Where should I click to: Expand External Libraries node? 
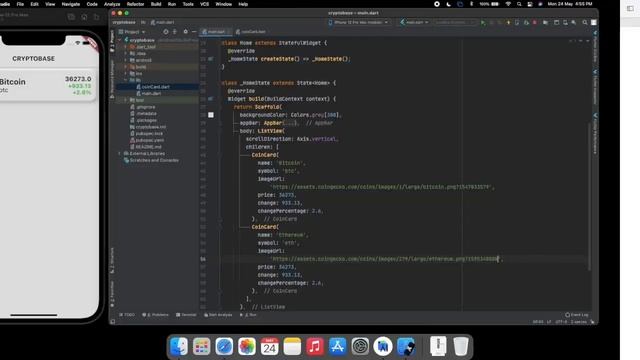click(120, 153)
